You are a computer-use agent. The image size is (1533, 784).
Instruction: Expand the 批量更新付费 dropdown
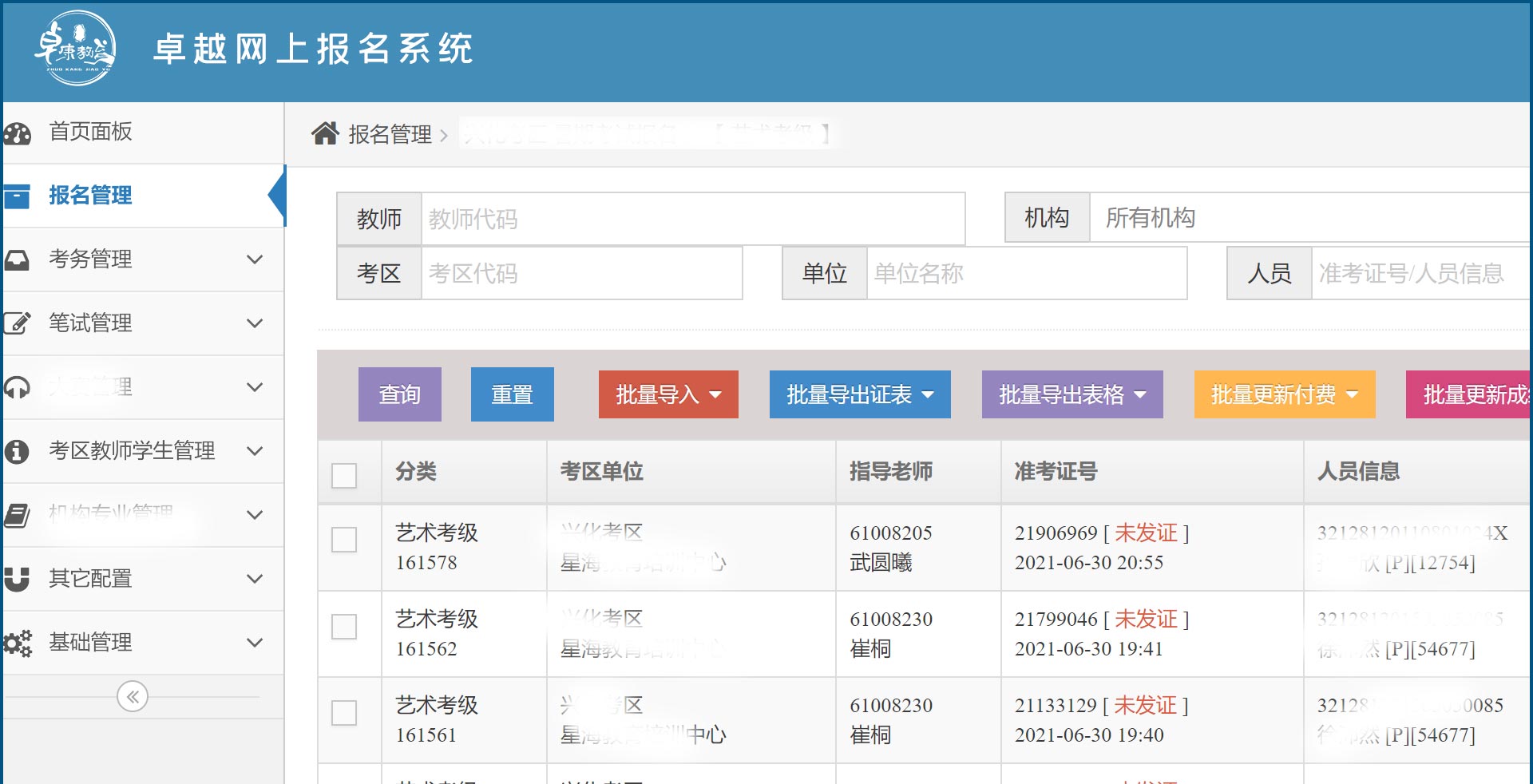point(1284,394)
